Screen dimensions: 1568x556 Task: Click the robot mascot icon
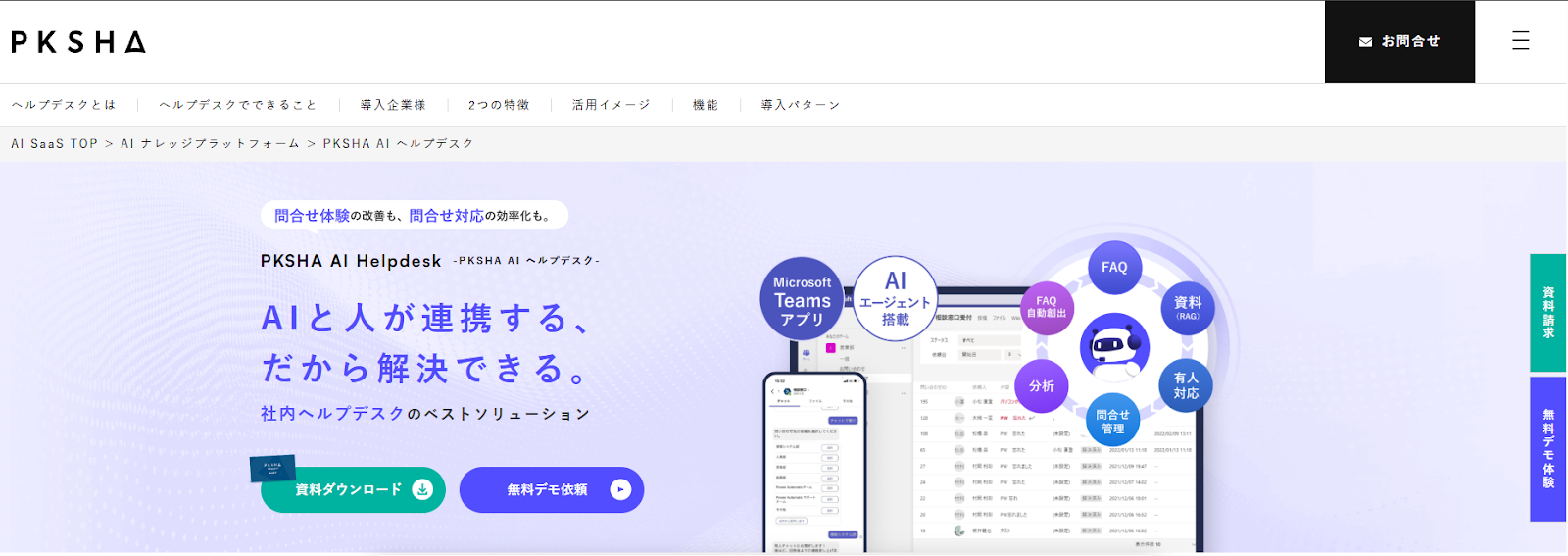coord(1113,347)
